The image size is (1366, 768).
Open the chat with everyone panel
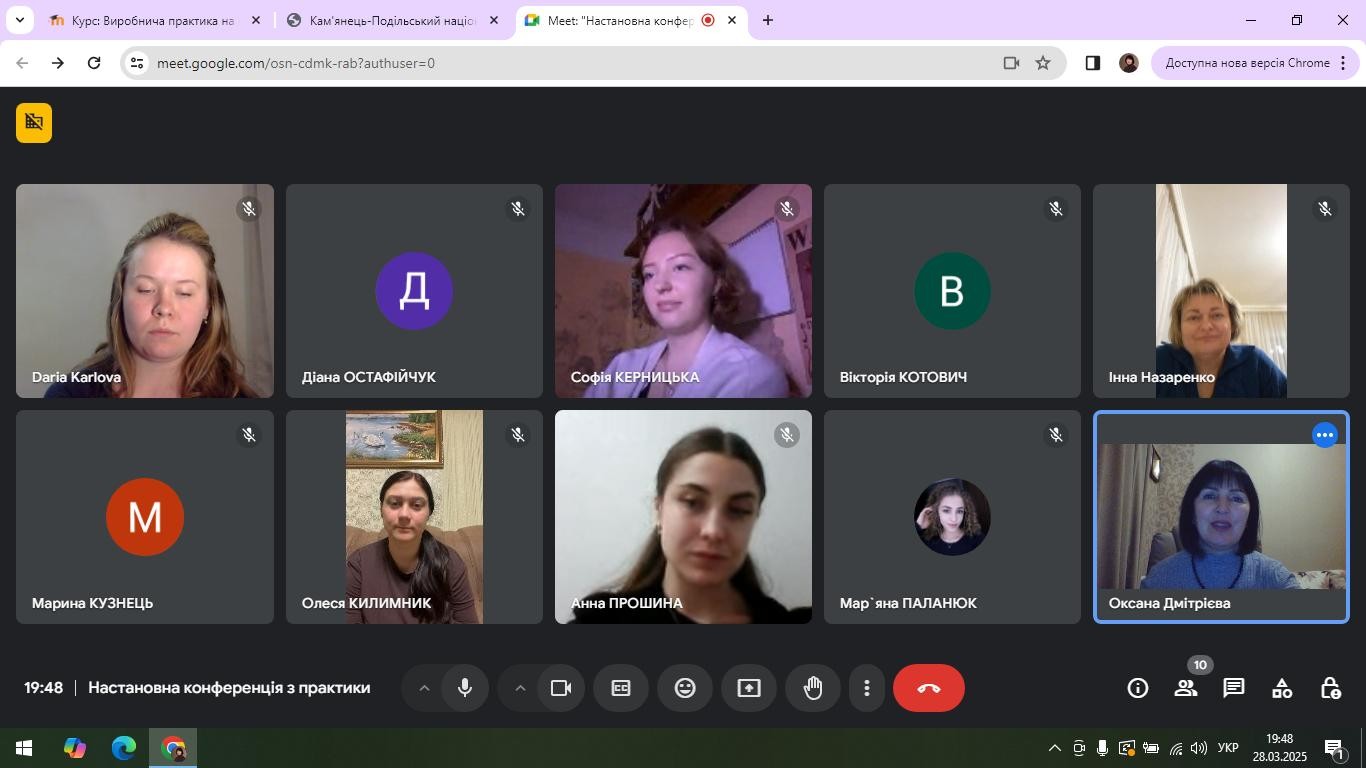[1234, 688]
